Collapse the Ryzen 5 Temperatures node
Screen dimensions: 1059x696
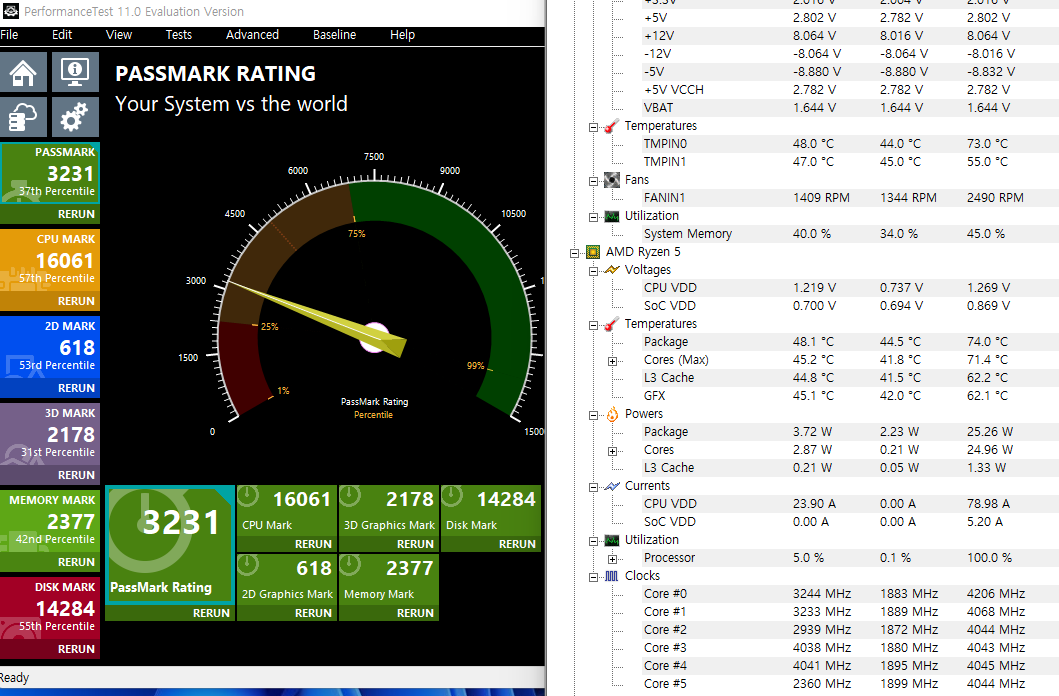593,325
